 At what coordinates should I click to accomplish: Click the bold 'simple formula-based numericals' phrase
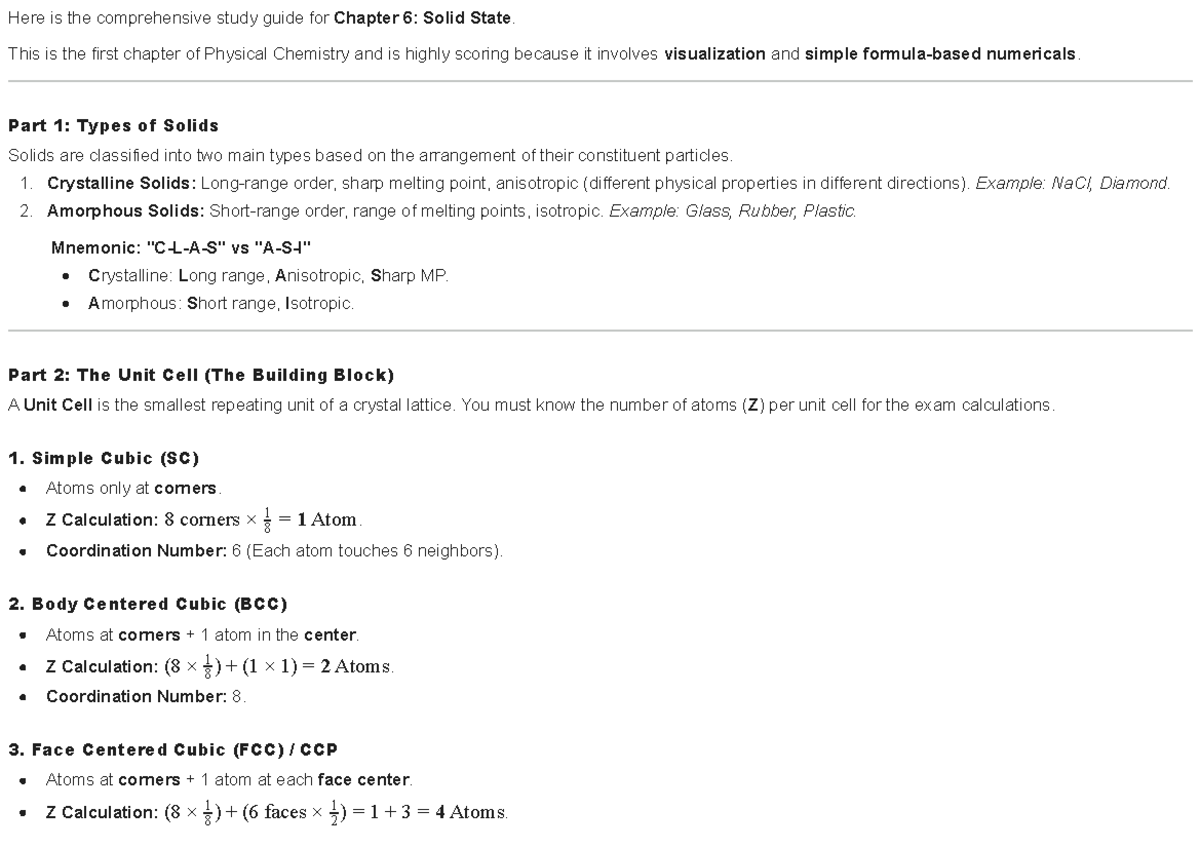pos(940,54)
